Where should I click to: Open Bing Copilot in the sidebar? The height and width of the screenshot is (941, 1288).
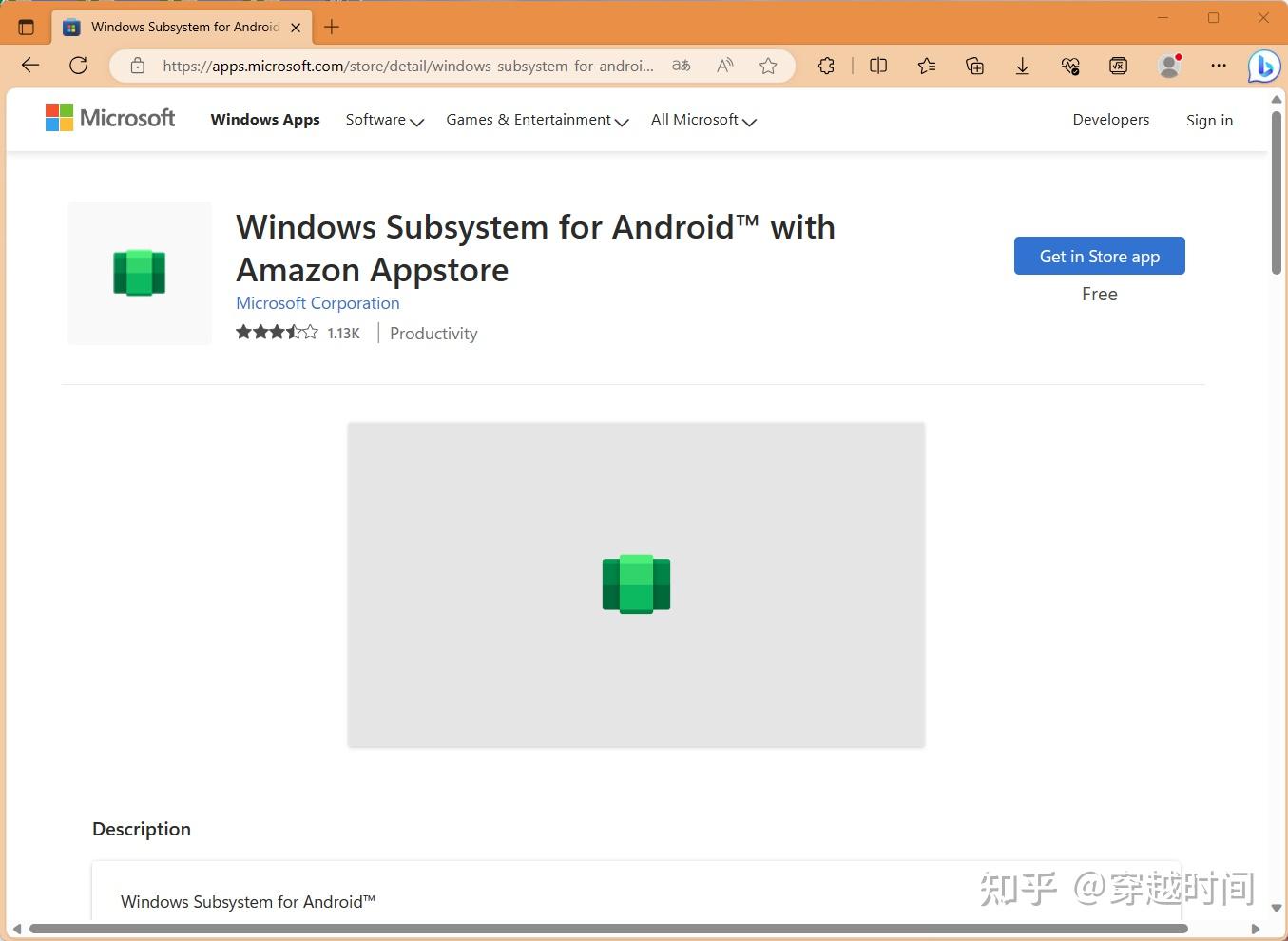pyautogui.click(x=1264, y=66)
